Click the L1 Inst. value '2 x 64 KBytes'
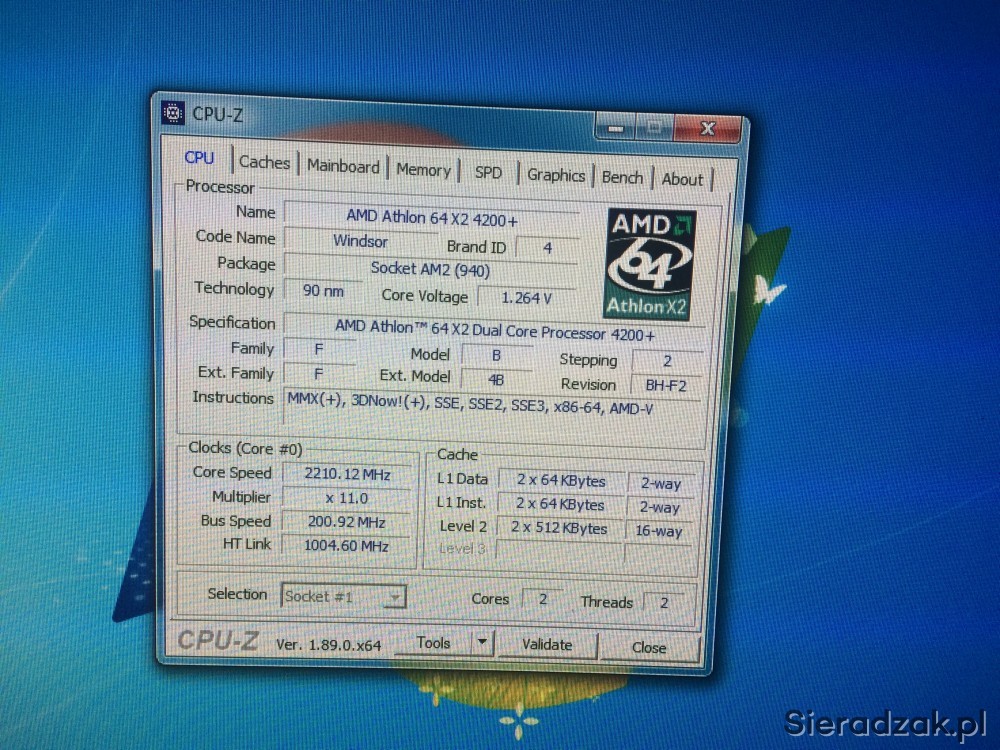The image size is (1000, 750). click(x=560, y=504)
